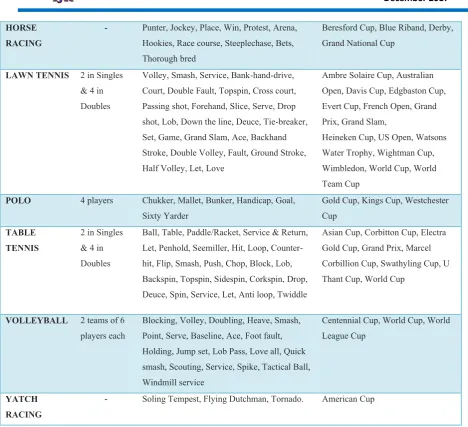Screen dimensions: 468x427
Task: Click 'Deuce, Spin, Service, Let, Anti loop, Twiddle'
Action: [x=225, y=295]
